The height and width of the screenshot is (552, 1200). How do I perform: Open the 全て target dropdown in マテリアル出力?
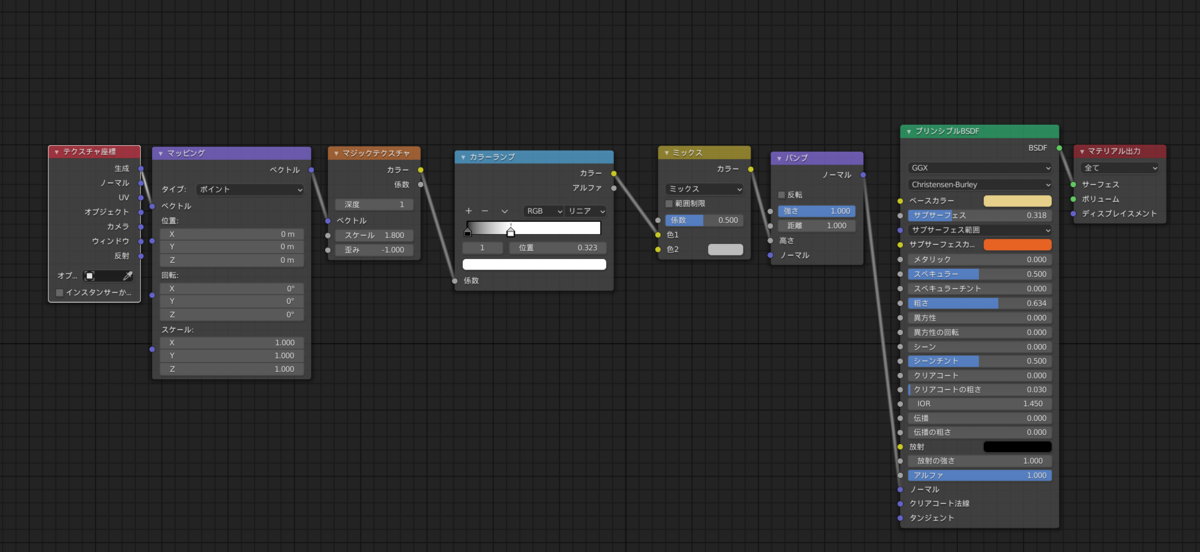coord(1120,168)
